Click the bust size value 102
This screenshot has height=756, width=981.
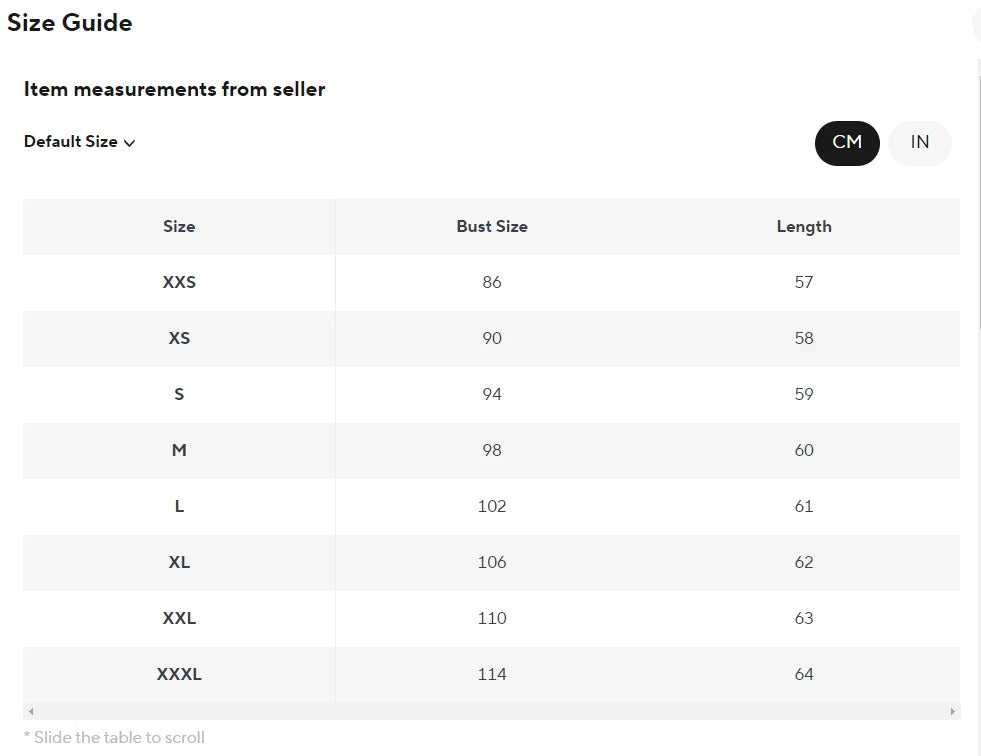[x=492, y=507]
